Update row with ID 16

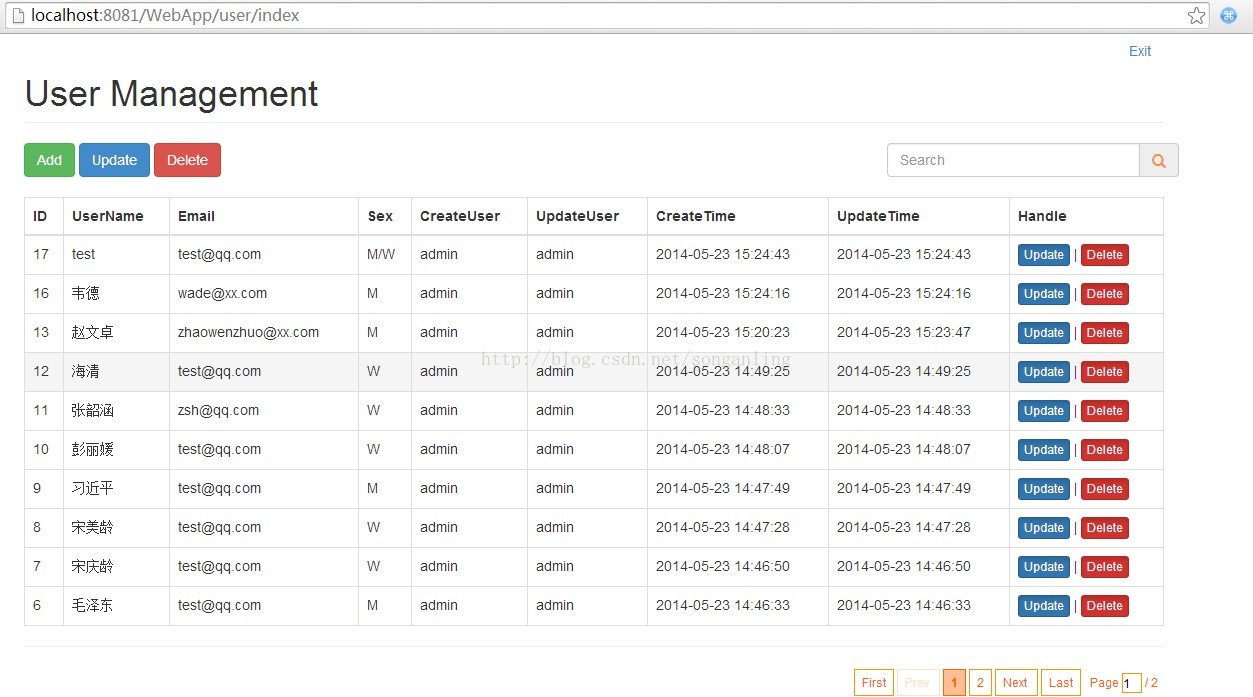tap(1043, 294)
